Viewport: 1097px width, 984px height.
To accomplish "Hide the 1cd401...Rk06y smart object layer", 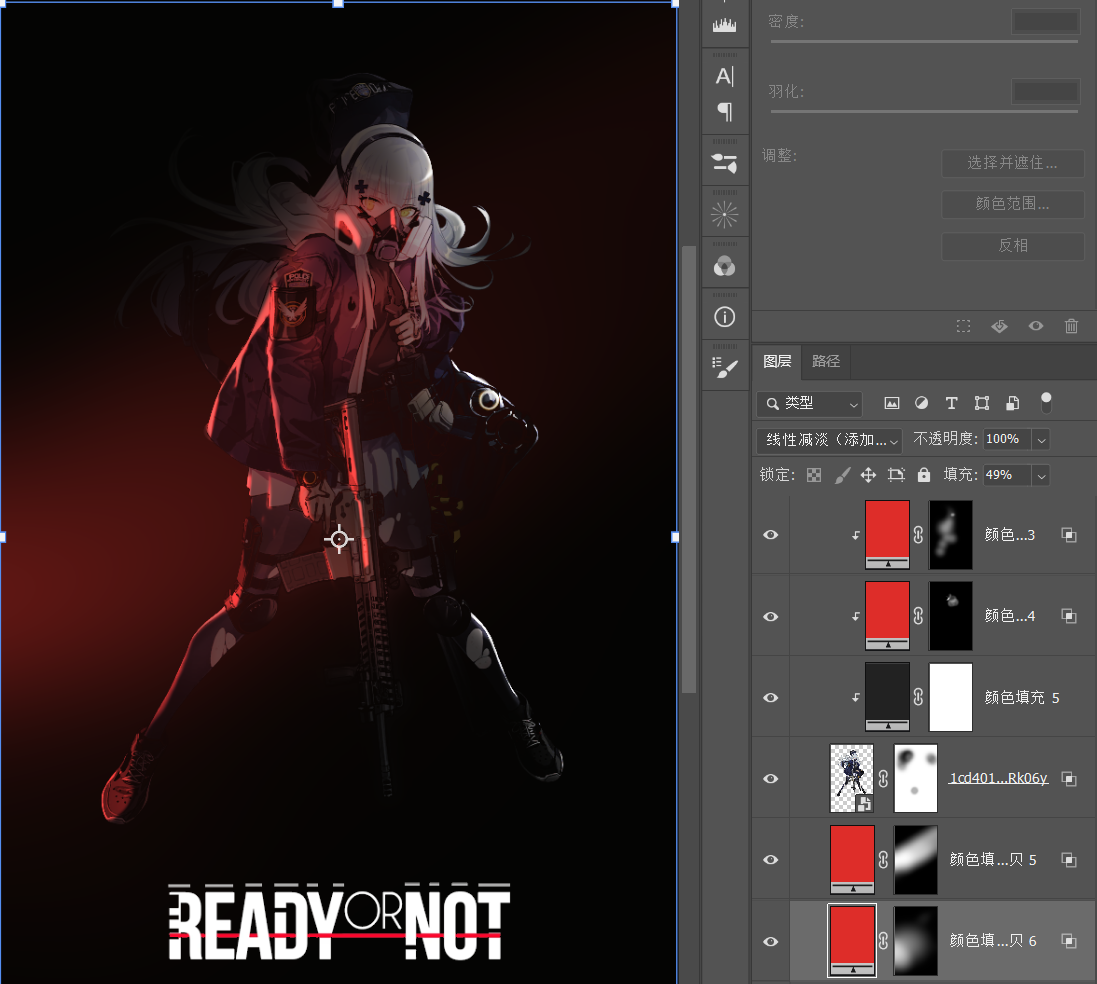I will click(771, 778).
